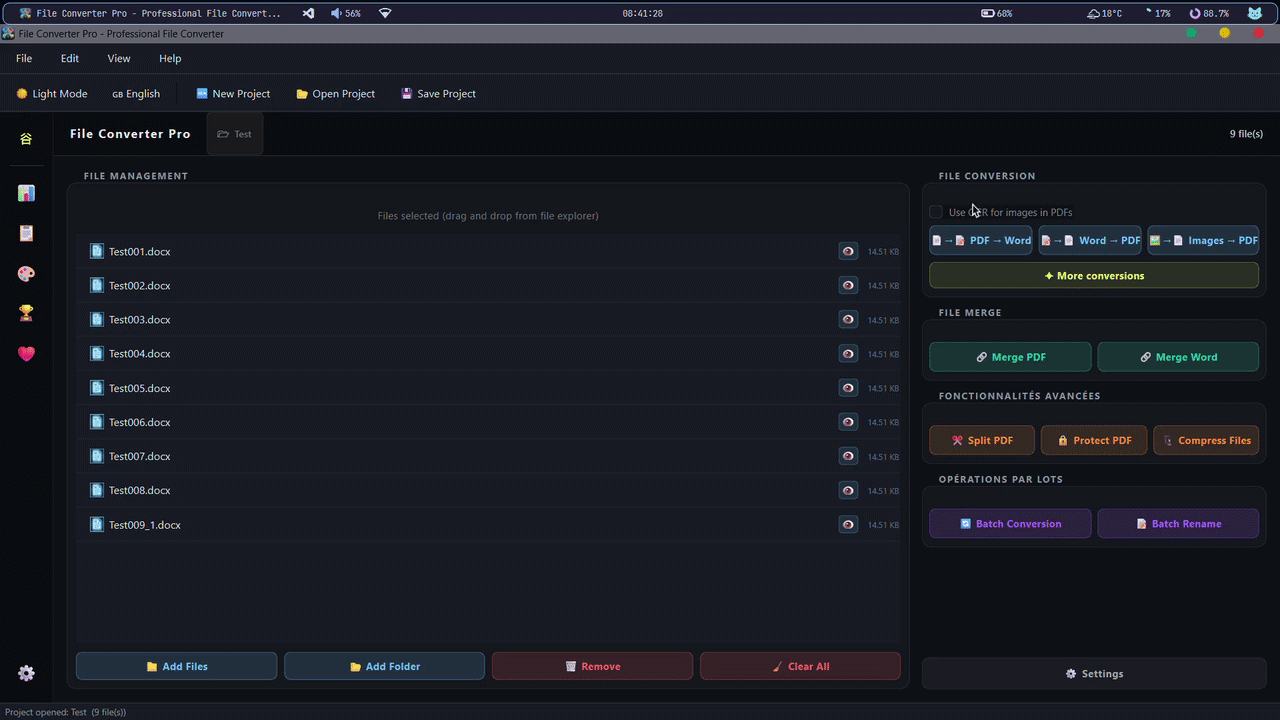Click the Merge PDF button
This screenshot has width=1280, height=720.
point(1010,357)
